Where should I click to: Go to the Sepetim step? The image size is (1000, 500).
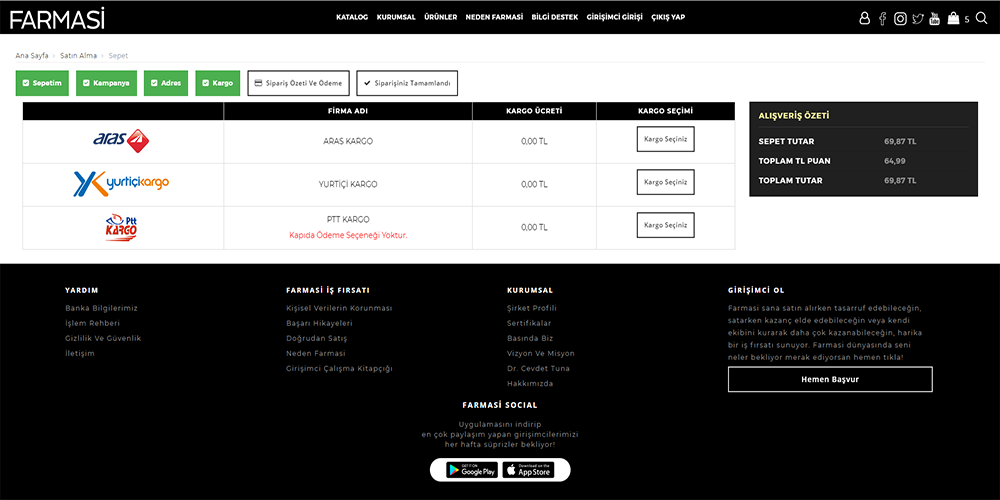point(42,84)
